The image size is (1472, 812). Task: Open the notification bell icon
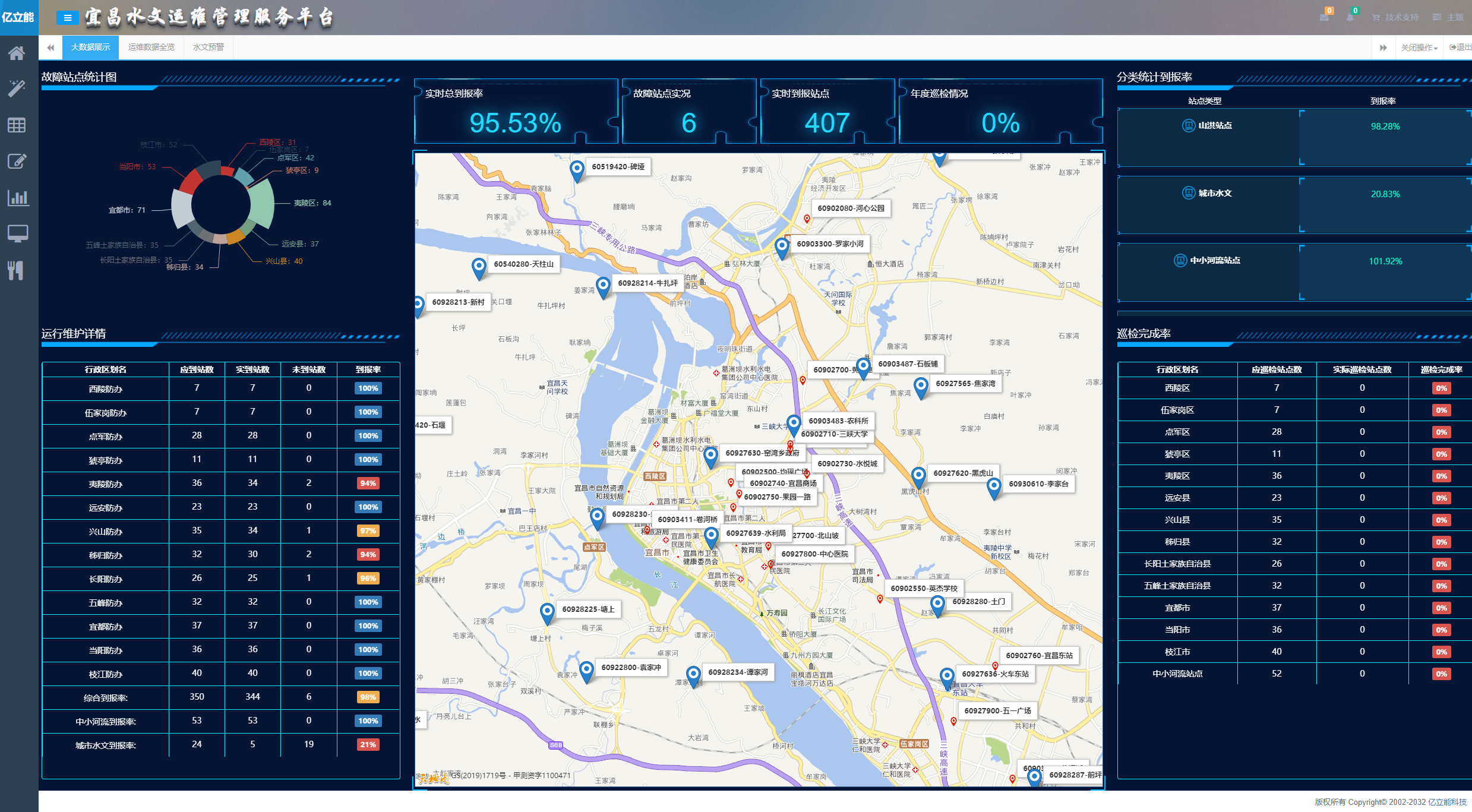point(1350,17)
